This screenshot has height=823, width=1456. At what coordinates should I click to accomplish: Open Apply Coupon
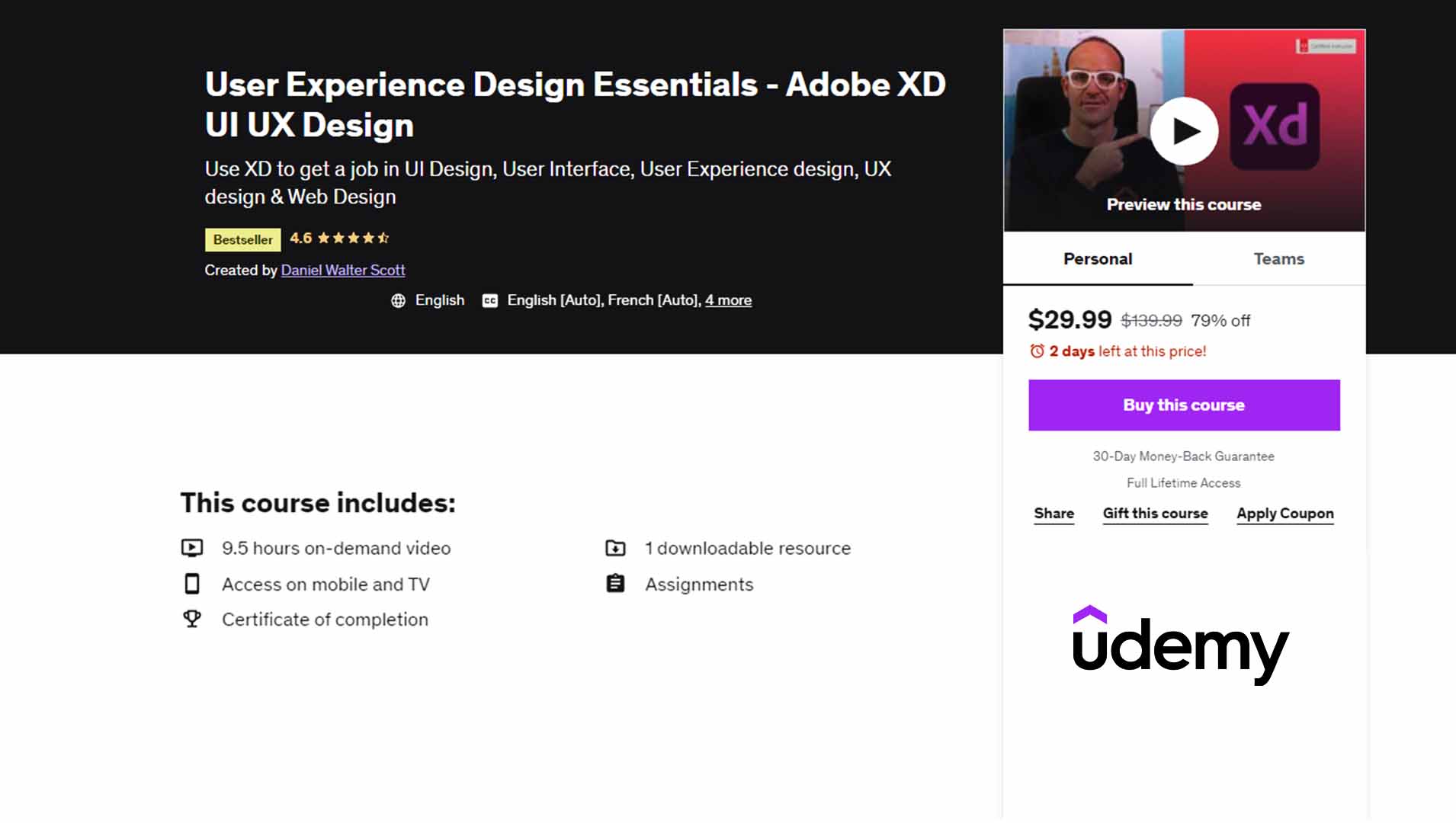tap(1284, 513)
